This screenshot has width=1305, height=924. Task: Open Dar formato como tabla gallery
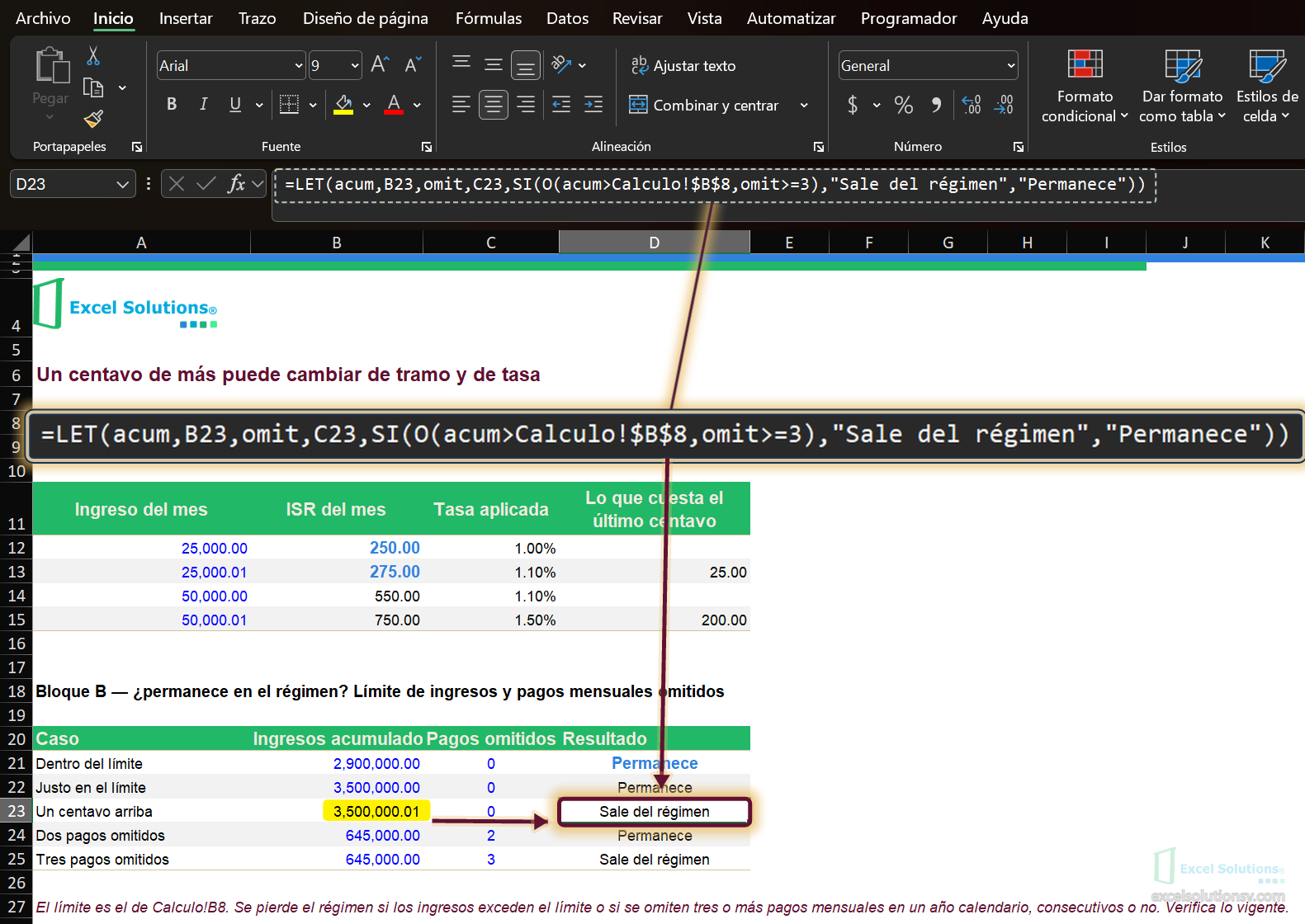[x=1182, y=86]
